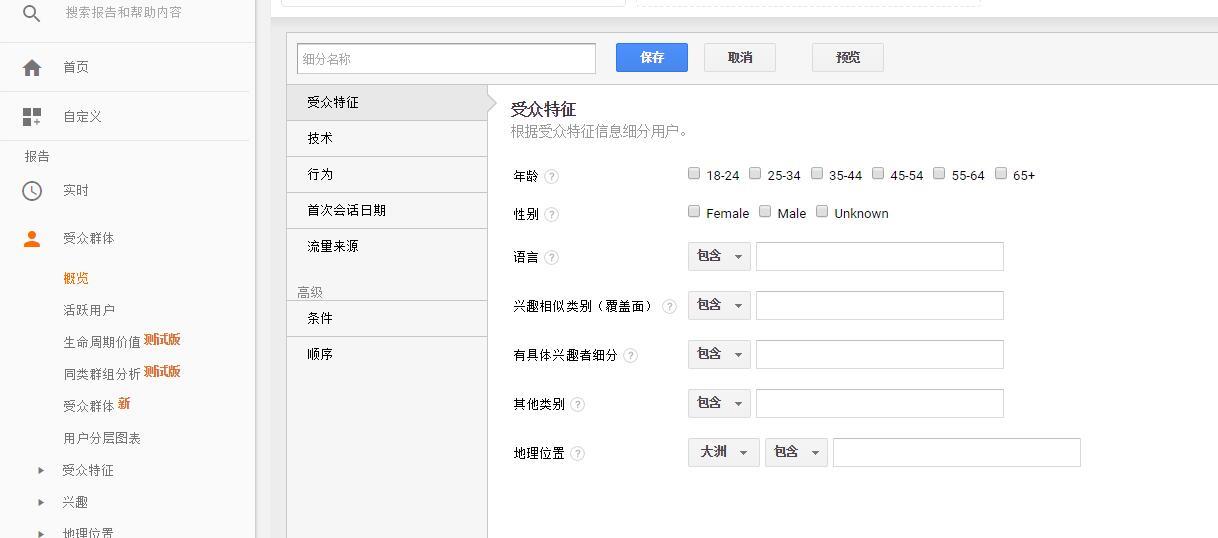Click the search magnifier icon
The image size is (1218, 538).
pyautogui.click(x=32, y=13)
